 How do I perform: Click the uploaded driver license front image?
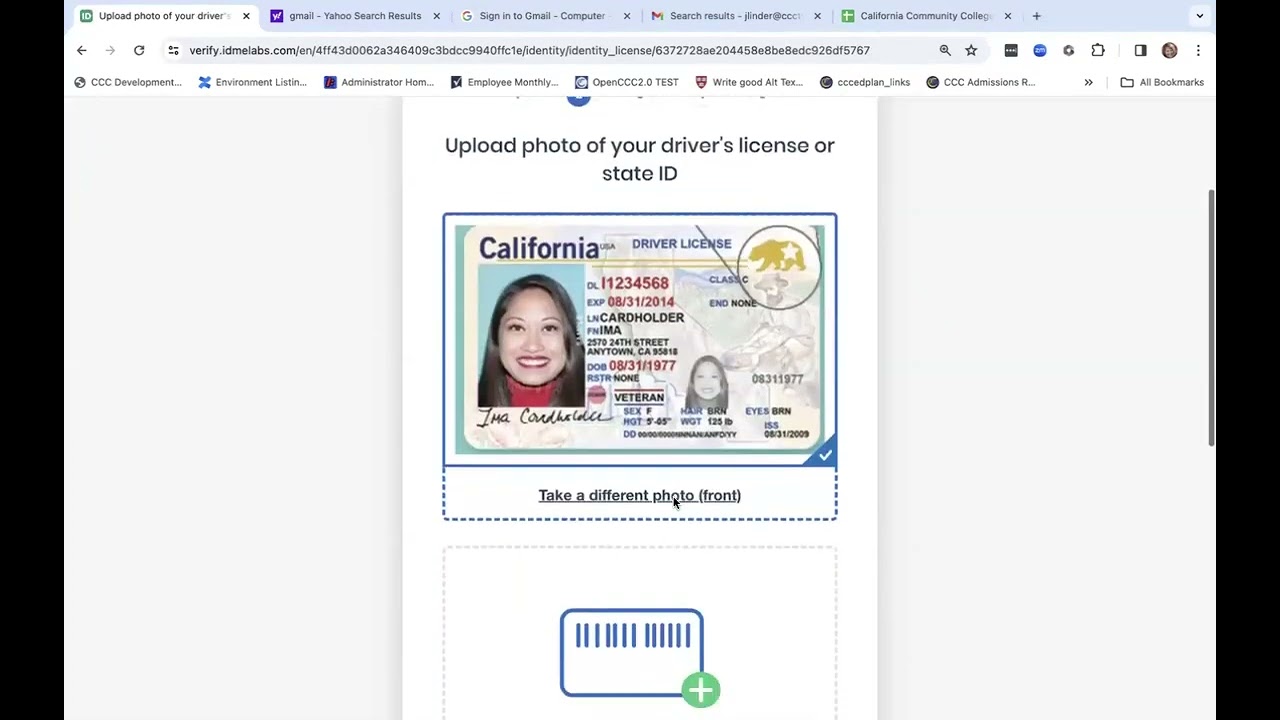[x=640, y=340]
